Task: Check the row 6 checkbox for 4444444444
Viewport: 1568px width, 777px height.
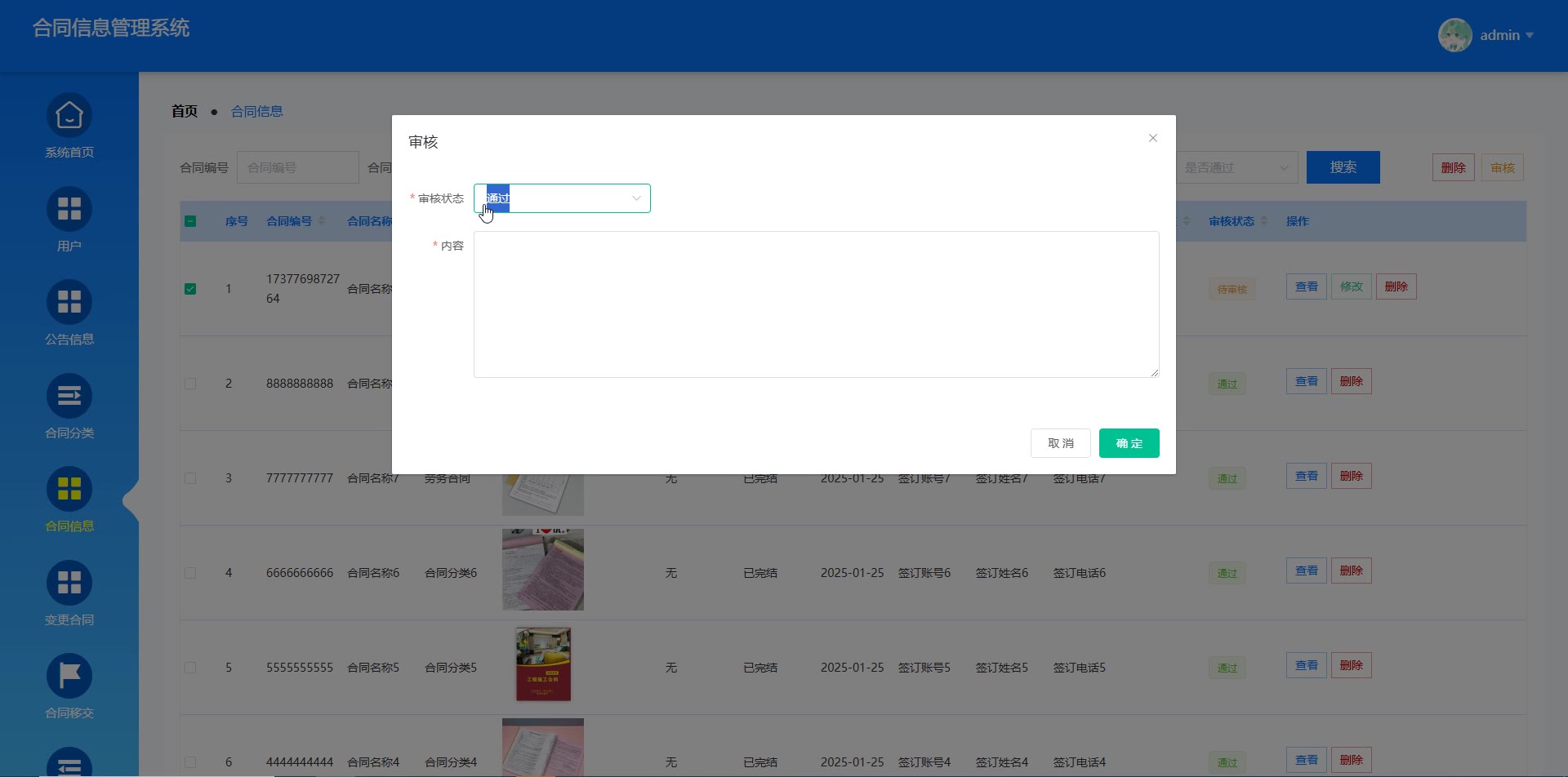Action: tap(190, 762)
